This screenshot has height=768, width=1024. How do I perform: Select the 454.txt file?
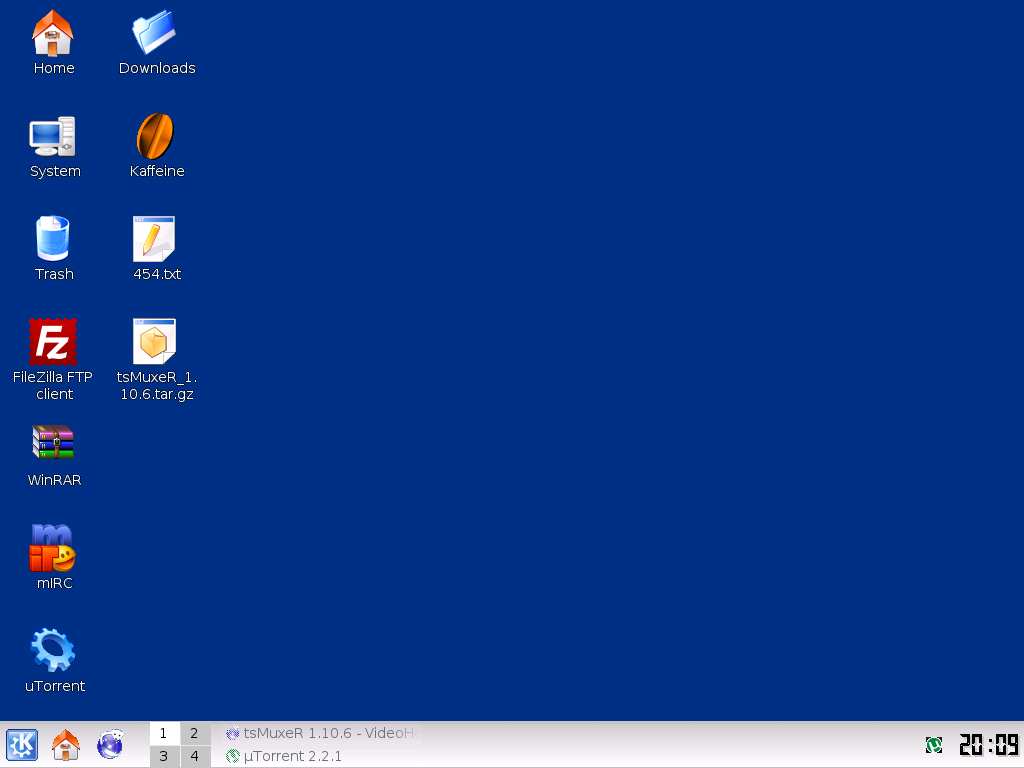coord(155,240)
